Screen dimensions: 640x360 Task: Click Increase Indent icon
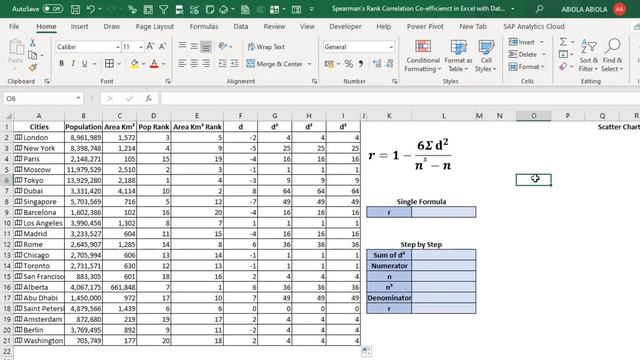[x=234, y=64]
